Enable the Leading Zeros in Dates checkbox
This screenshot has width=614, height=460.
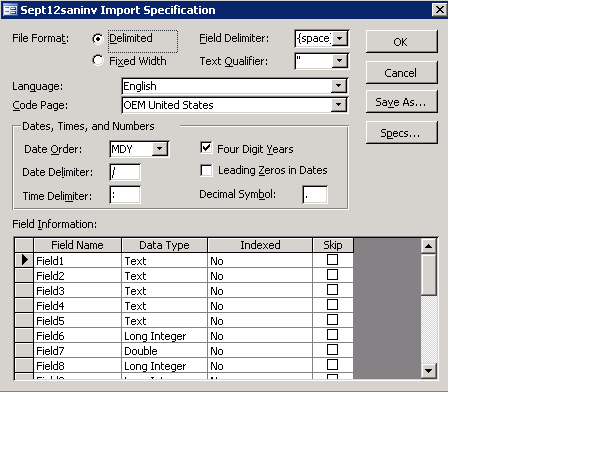pos(207,170)
